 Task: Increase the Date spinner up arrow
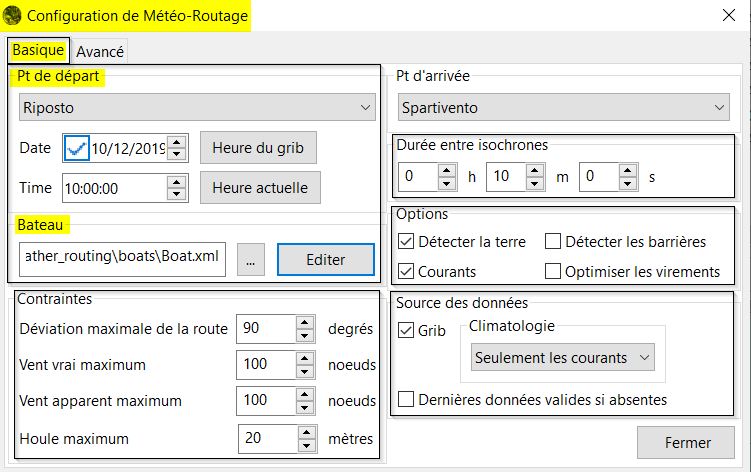[x=177, y=142]
